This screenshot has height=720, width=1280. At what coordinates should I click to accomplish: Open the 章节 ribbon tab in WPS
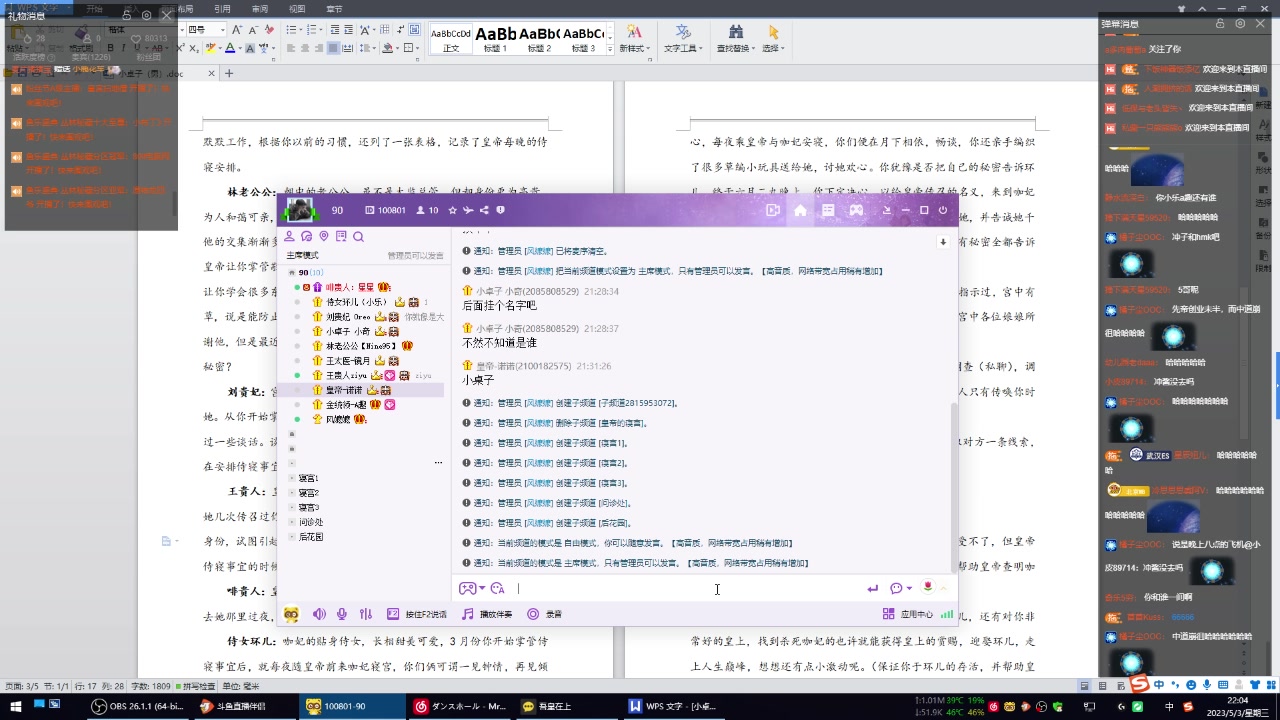click(x=334, y=8)
